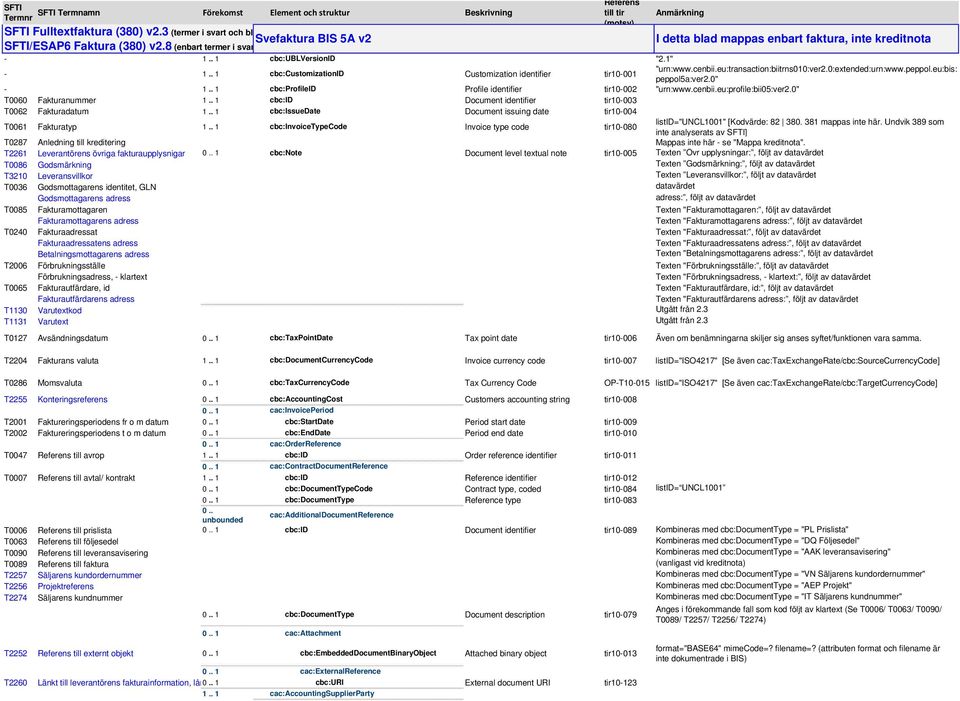The image size is (960, 701).
Task: Click the 'SFTI Termnamn' column header
Action: pos(69,13)
